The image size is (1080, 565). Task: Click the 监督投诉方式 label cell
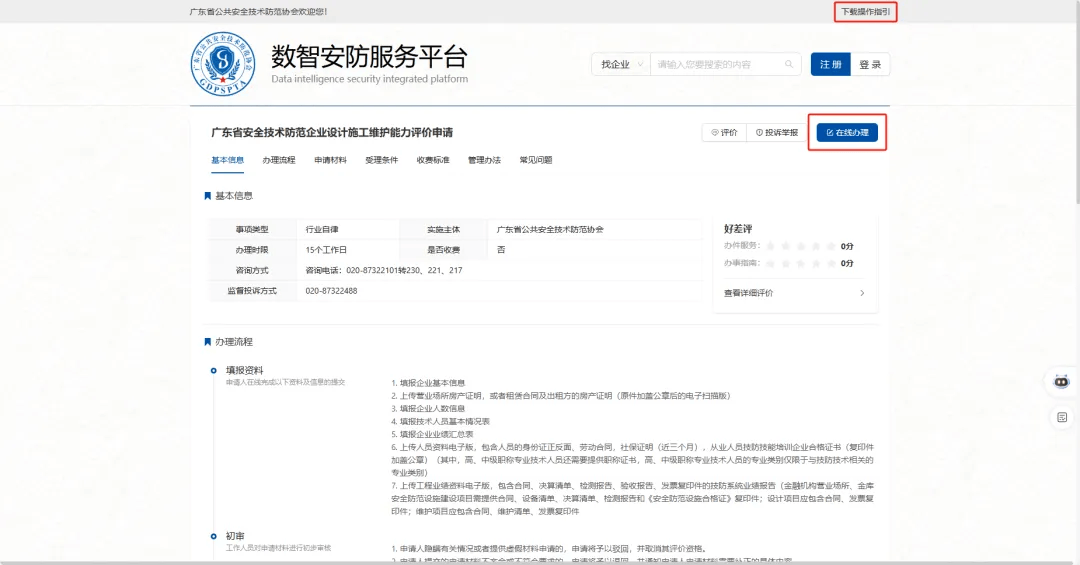252,291
